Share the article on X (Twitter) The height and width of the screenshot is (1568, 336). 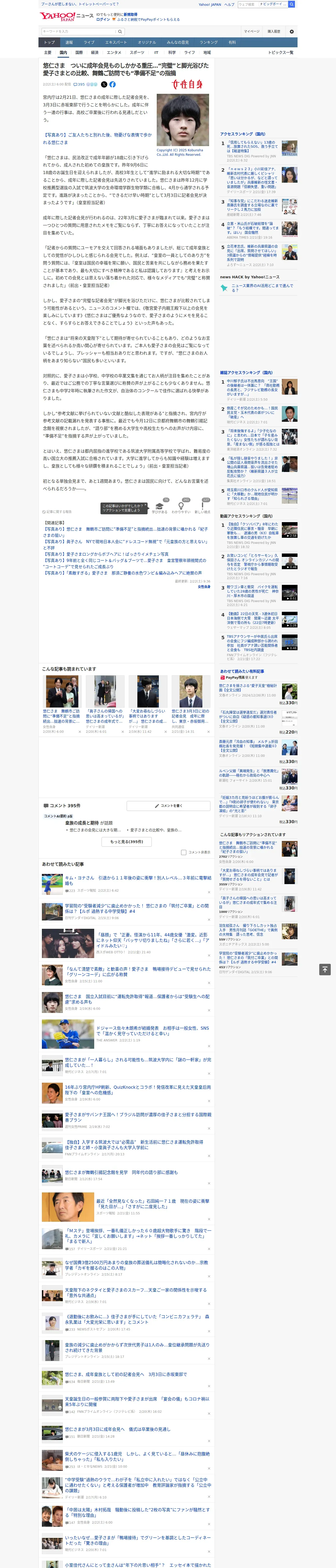coord(104,85)
